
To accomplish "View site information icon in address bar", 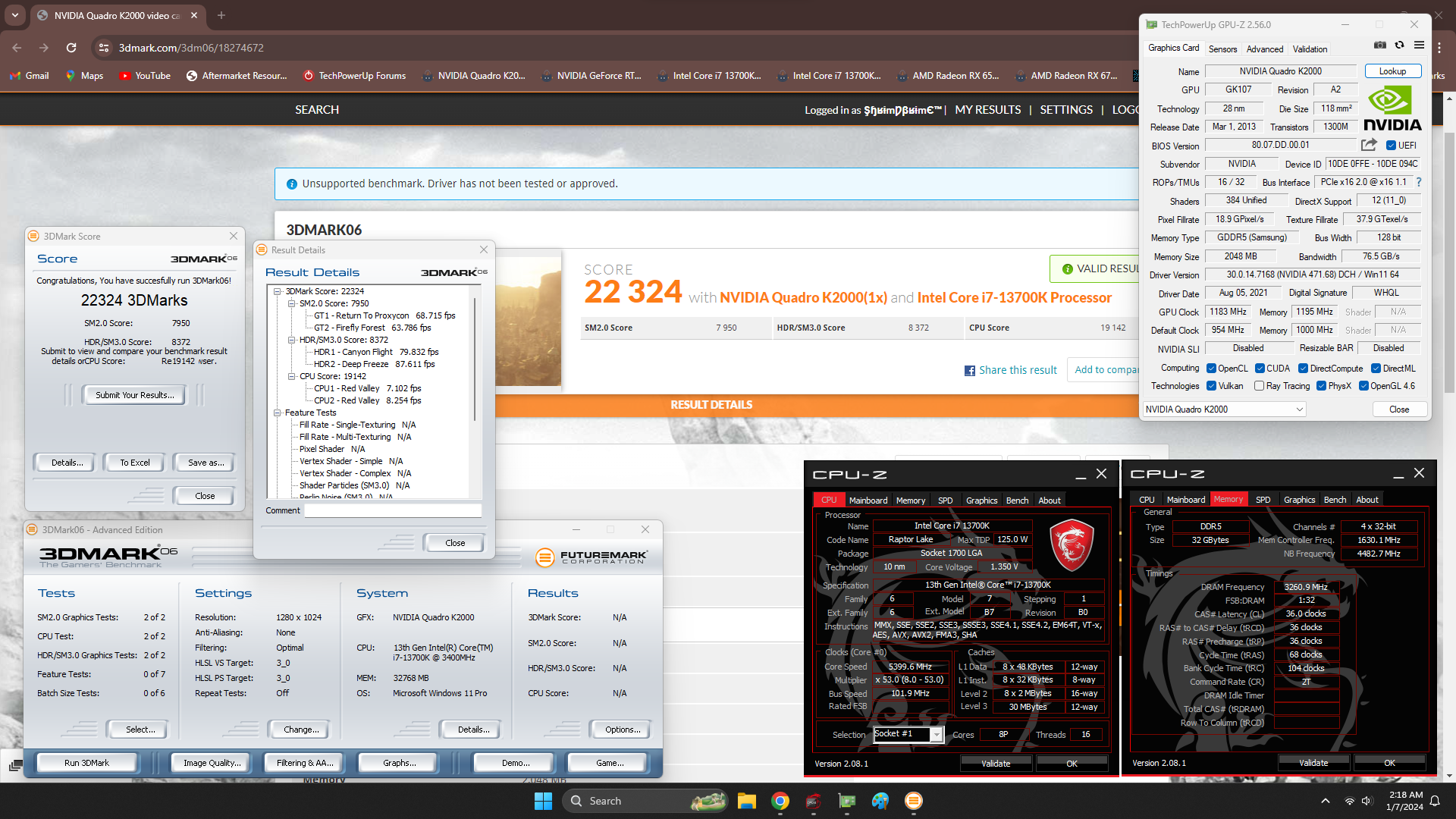I will (x=104, y=48).
